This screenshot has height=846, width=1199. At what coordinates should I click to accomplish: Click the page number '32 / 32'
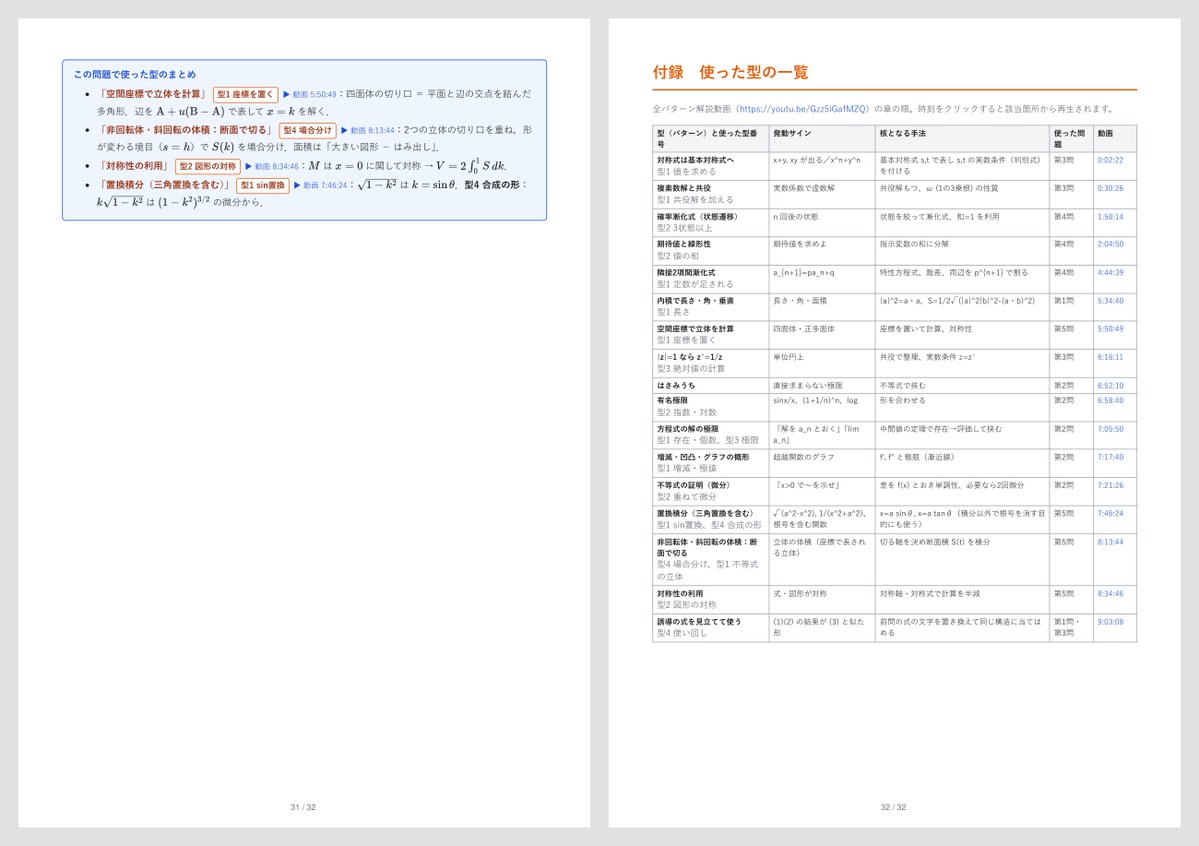pos(893,807)
